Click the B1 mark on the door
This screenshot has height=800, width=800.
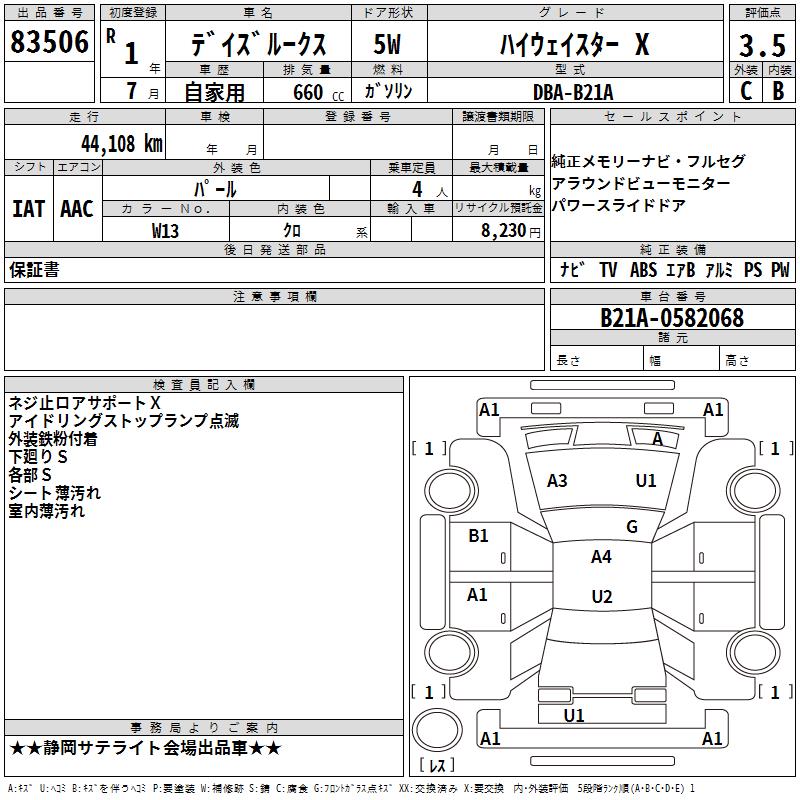click(x=478, y=536)
